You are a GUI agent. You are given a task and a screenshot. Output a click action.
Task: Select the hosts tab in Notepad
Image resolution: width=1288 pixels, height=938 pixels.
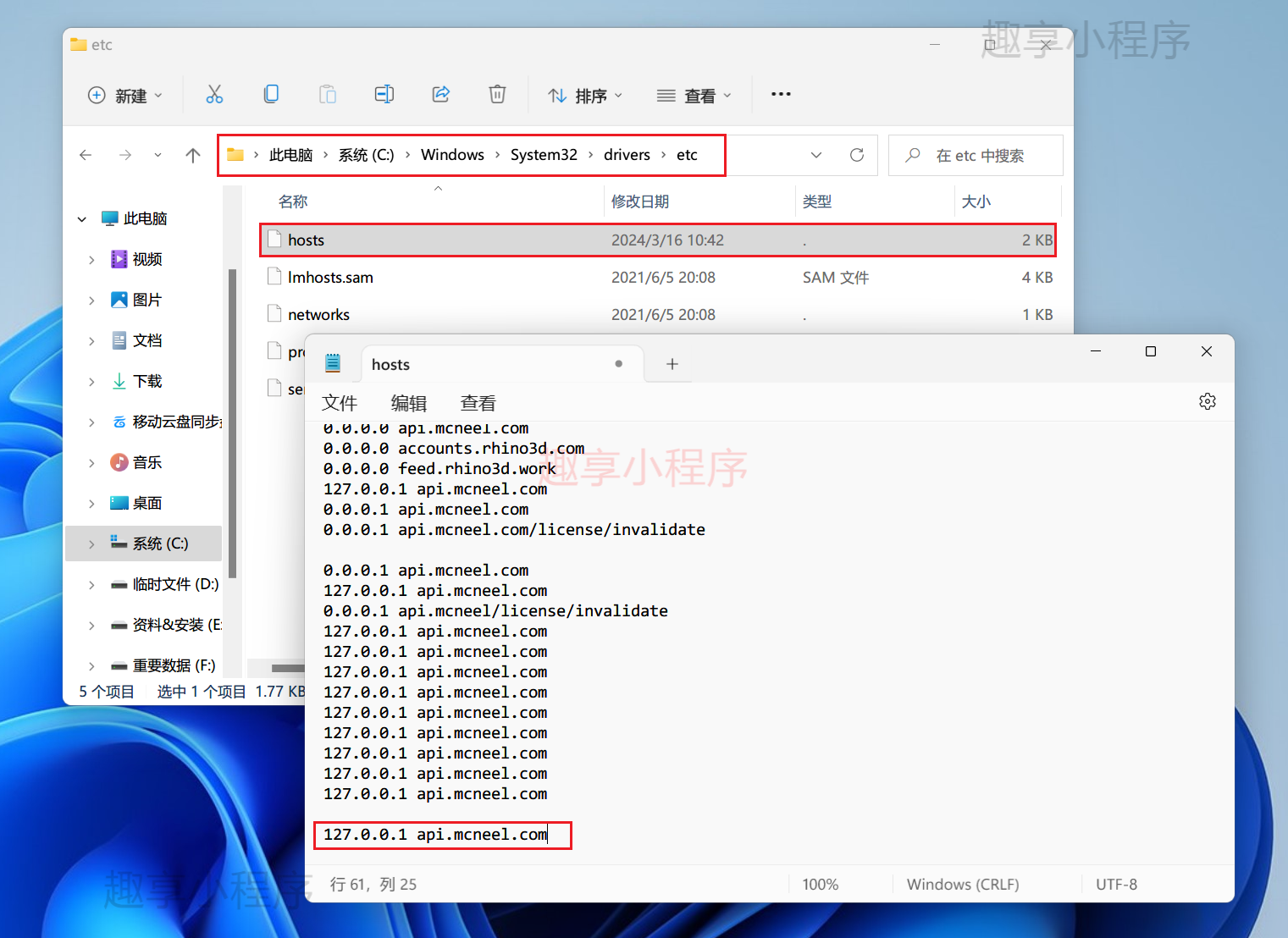502,364
